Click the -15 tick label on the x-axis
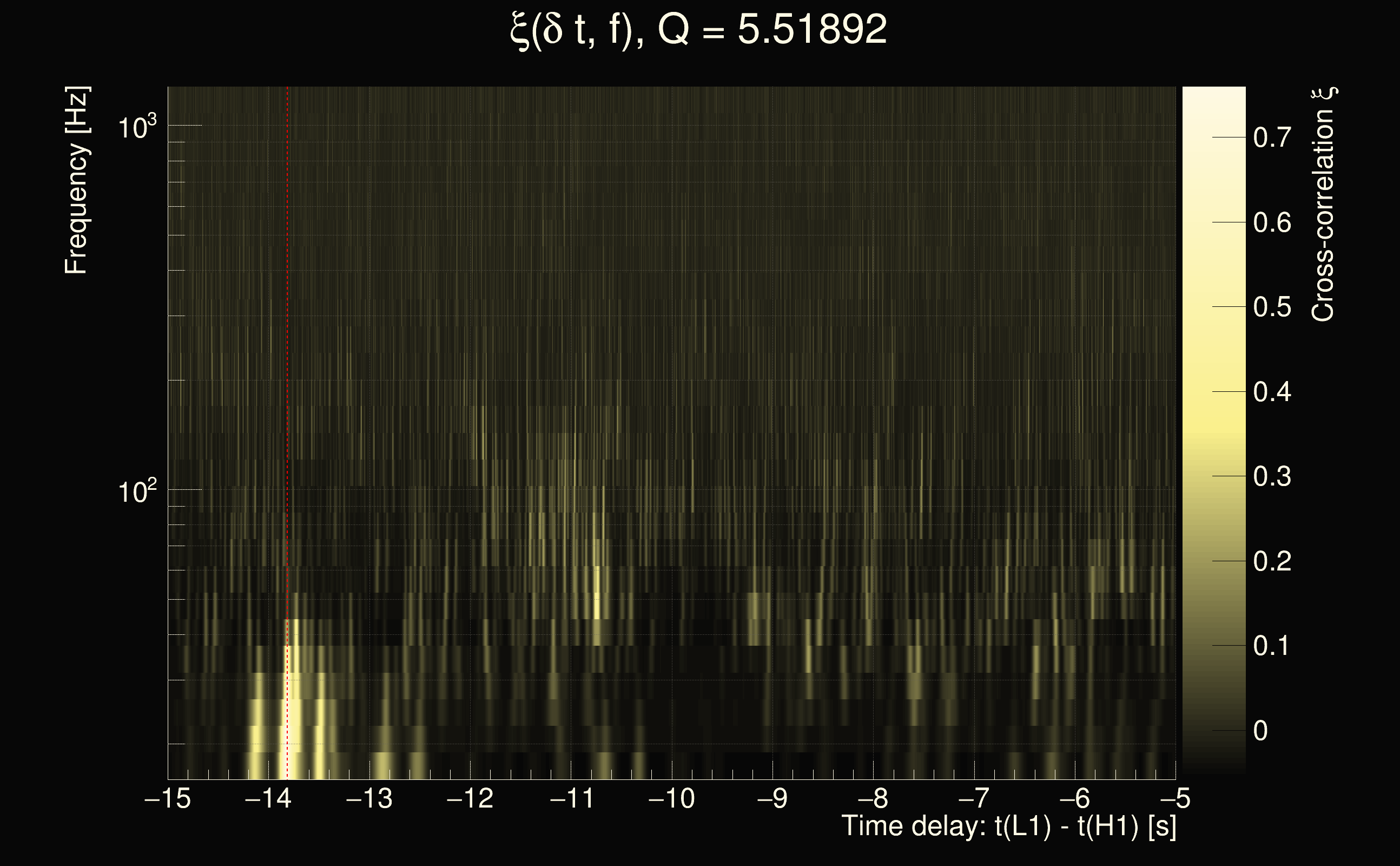 (x=168, y=798)
